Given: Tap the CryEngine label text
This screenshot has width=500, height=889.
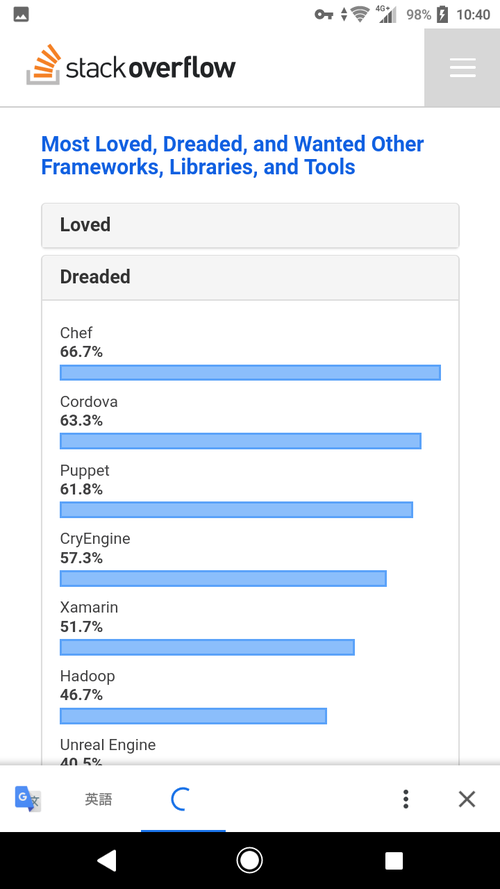Looking at the screenshot, I should [x=95, y=539].
